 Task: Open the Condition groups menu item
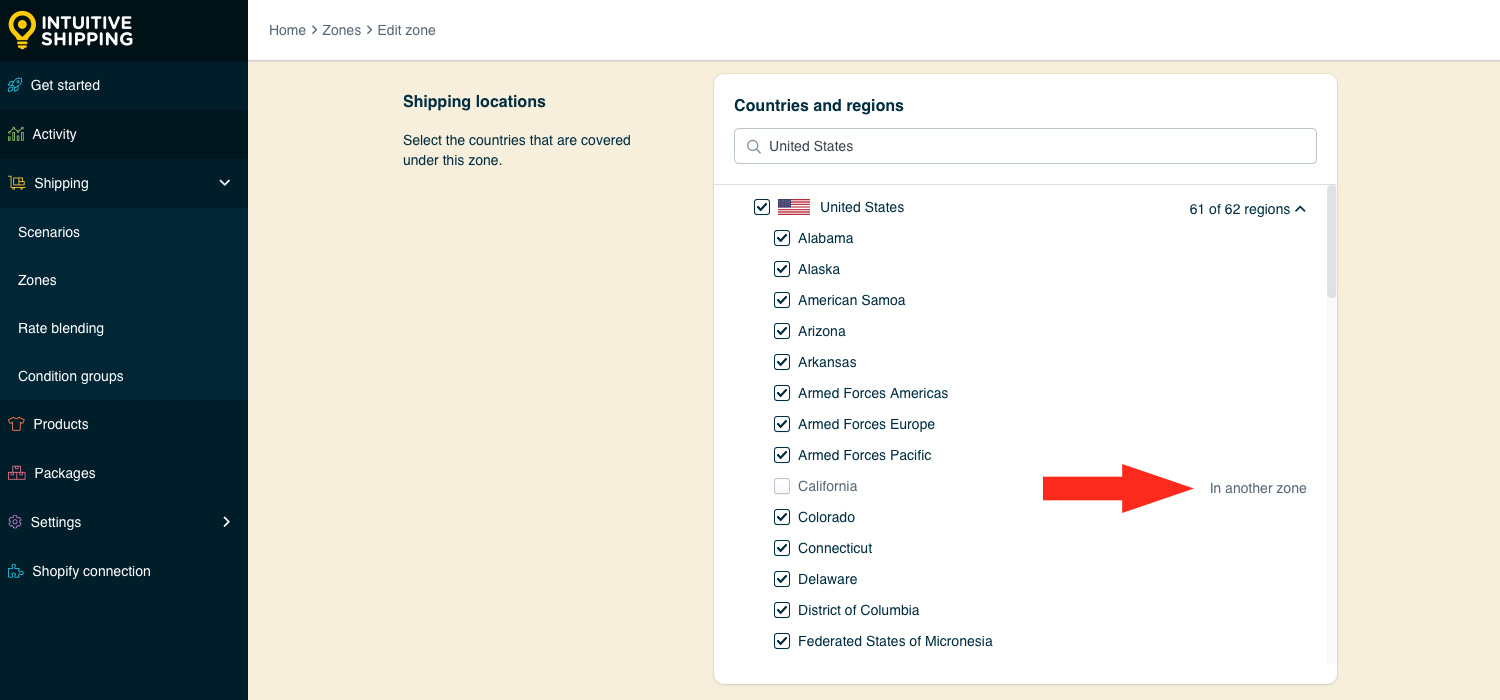(x=71, y=376)
